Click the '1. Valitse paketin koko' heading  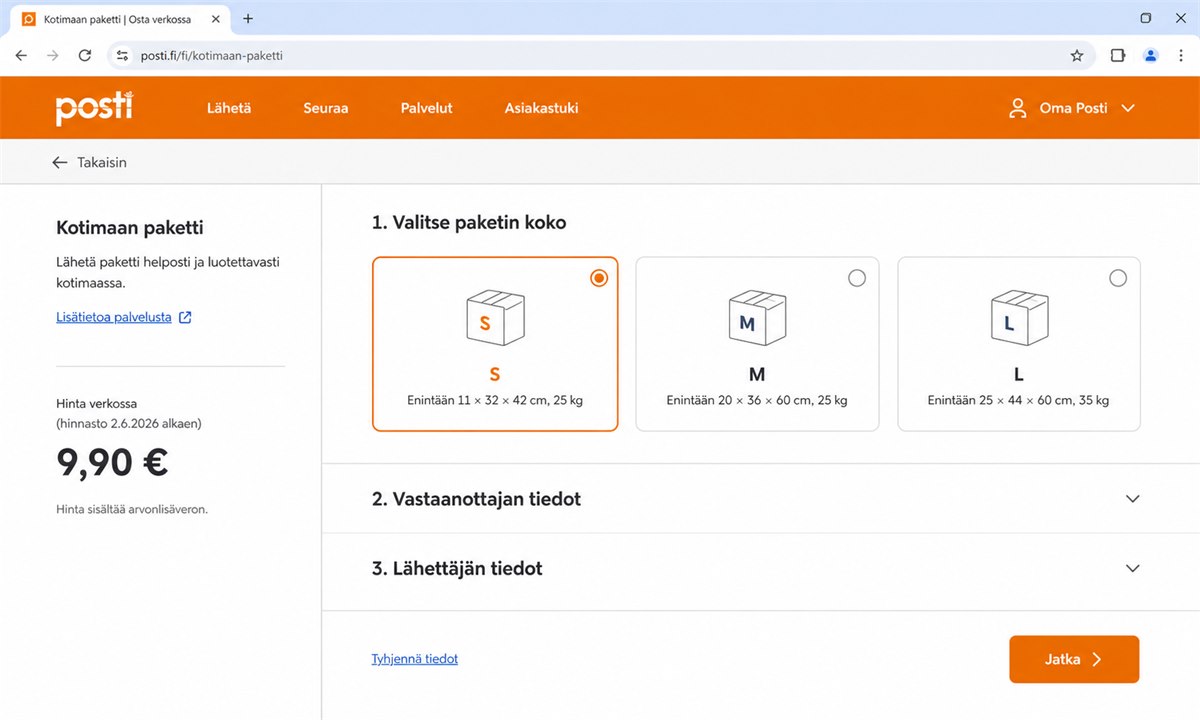tap(469, 222)
